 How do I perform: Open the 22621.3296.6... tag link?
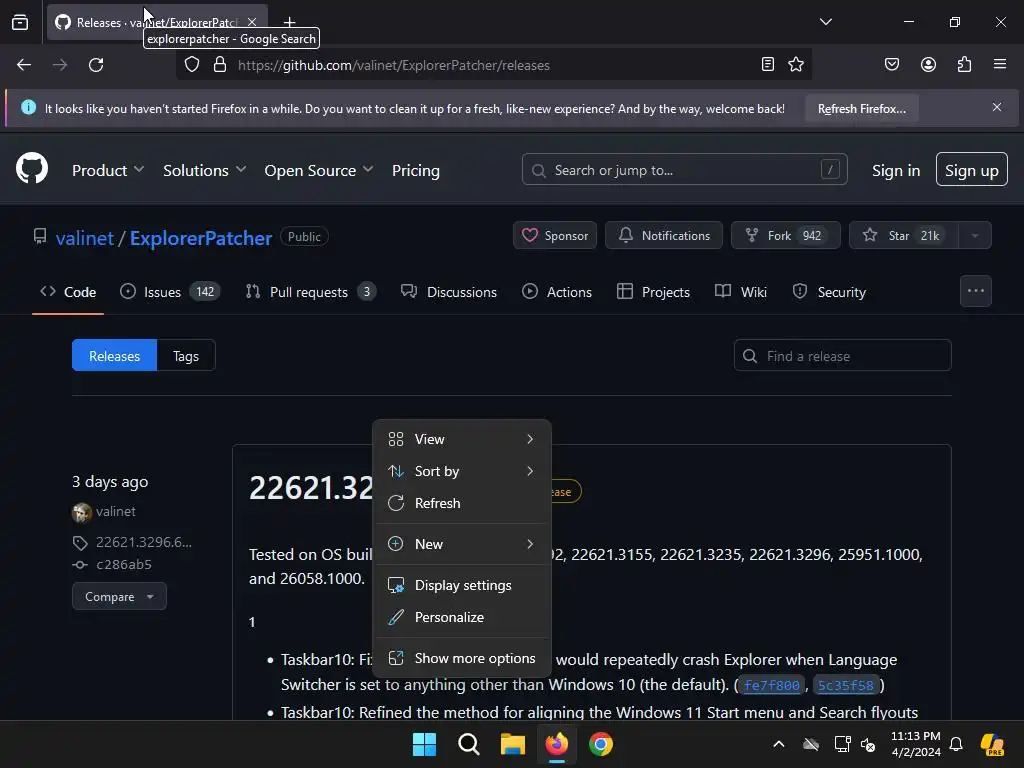coord(144,542)
